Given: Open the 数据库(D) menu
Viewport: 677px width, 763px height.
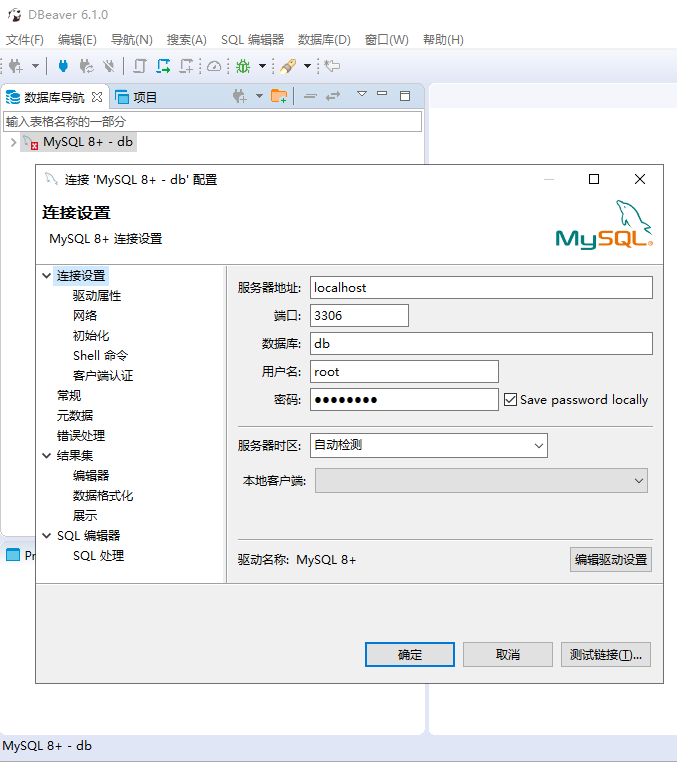Looking at the screenshot, I should 324,40.
